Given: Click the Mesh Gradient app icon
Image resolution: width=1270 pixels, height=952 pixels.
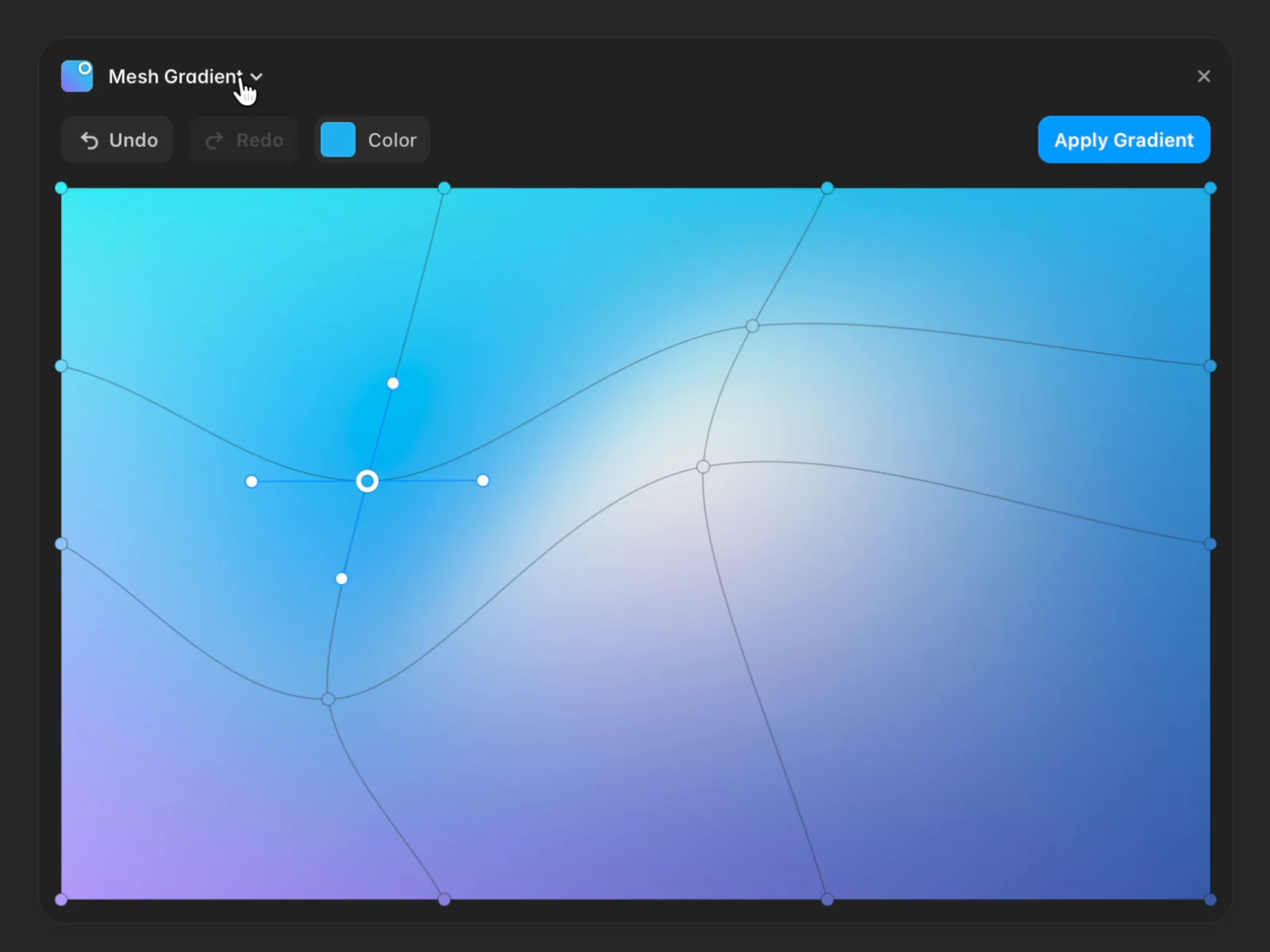Looking at the screenshot, I should (77, 76).
